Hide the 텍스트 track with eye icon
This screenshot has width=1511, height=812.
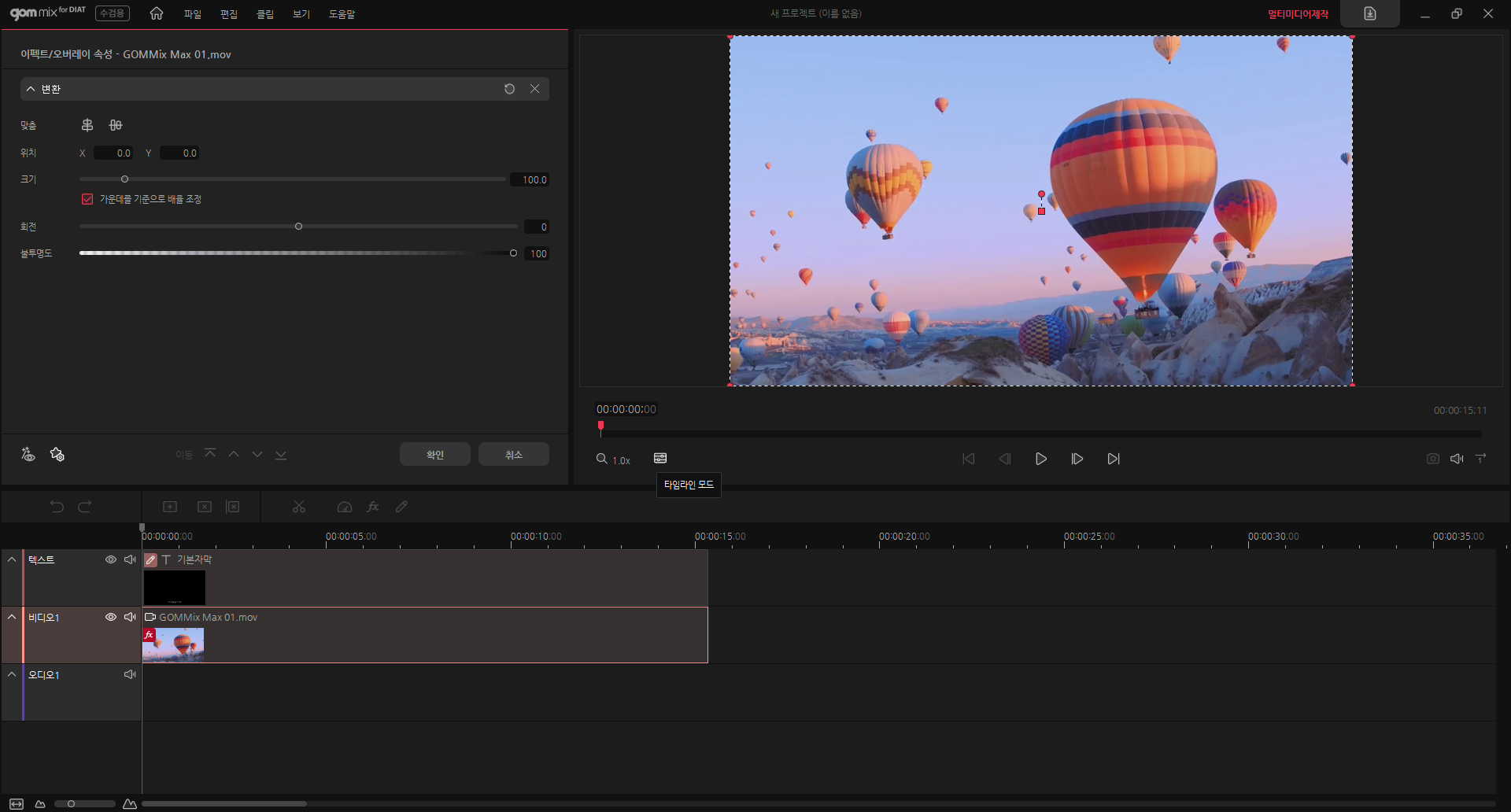[111, 559]
